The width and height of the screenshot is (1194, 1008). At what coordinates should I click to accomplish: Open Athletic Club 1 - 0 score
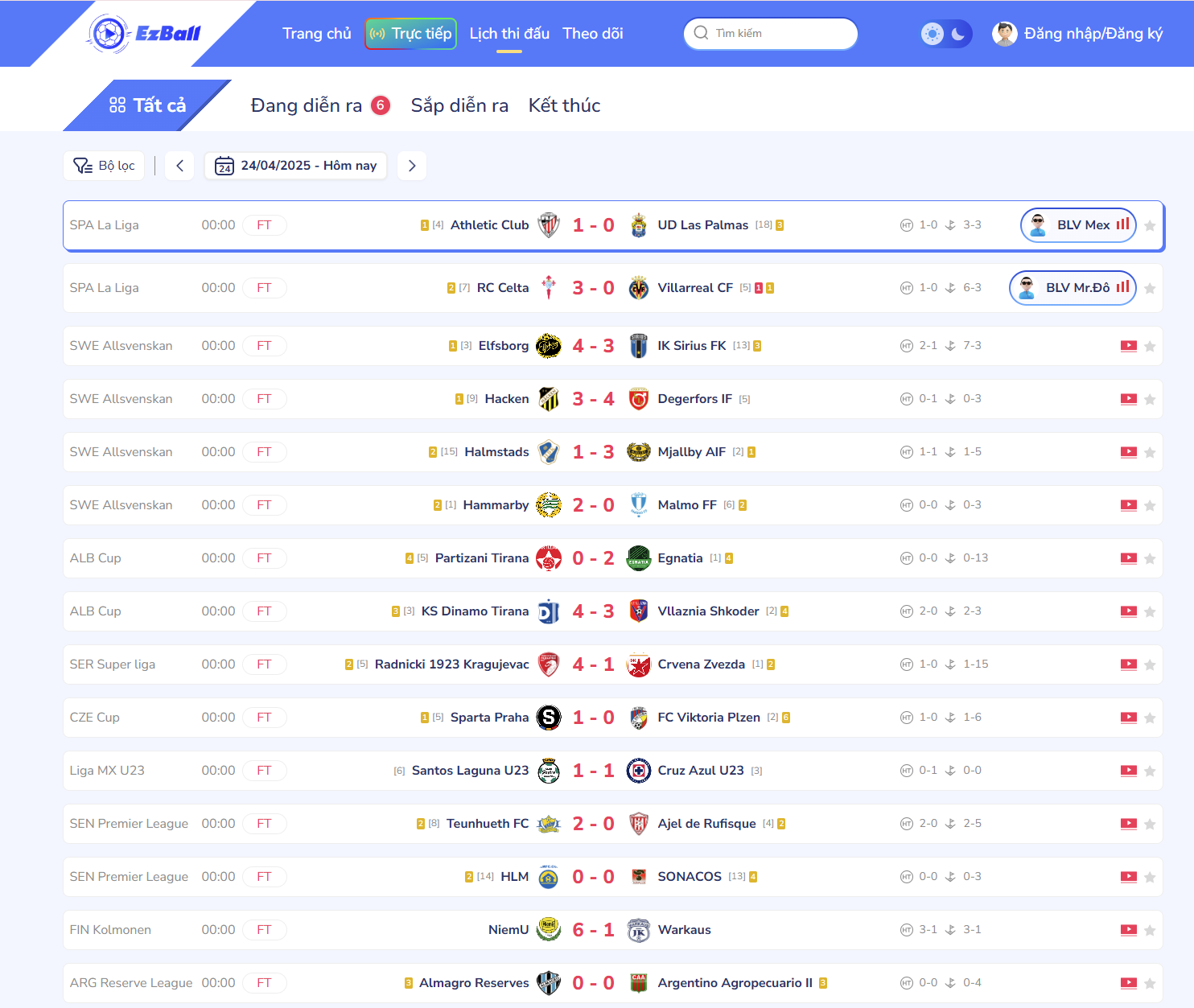(x=594, y=225)
